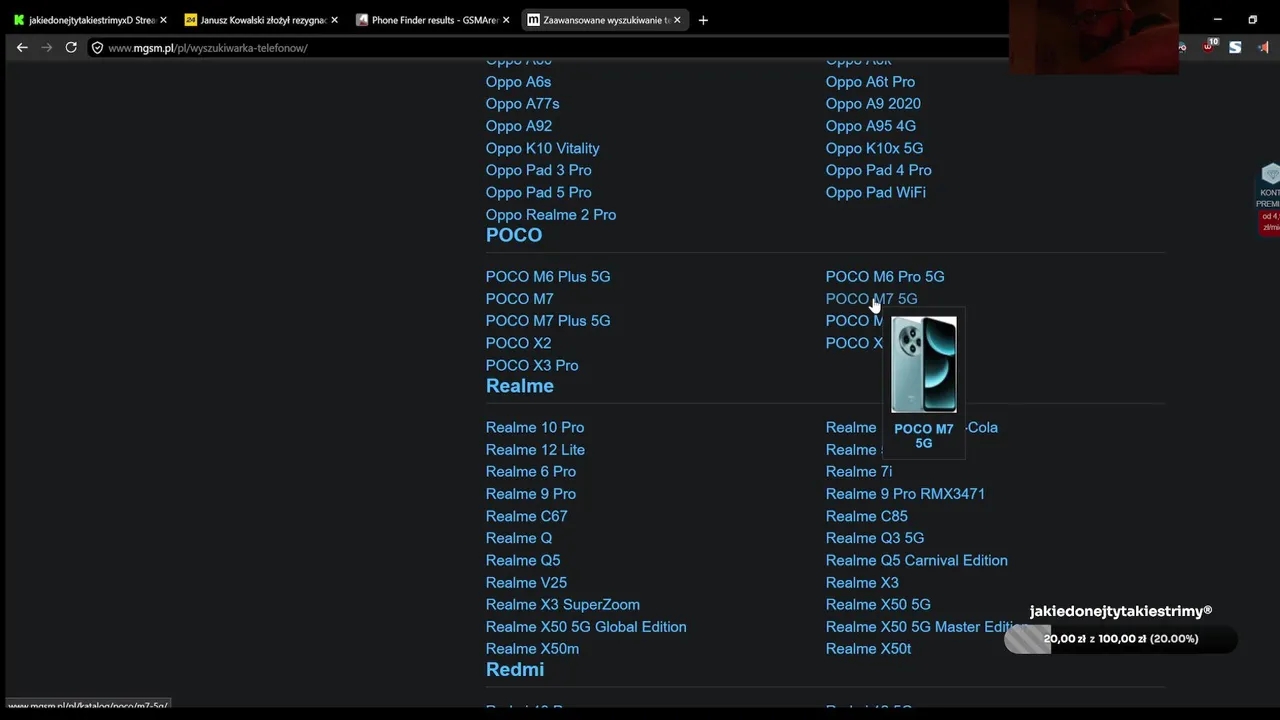Click the browser forward arrow

coord(46,47)
